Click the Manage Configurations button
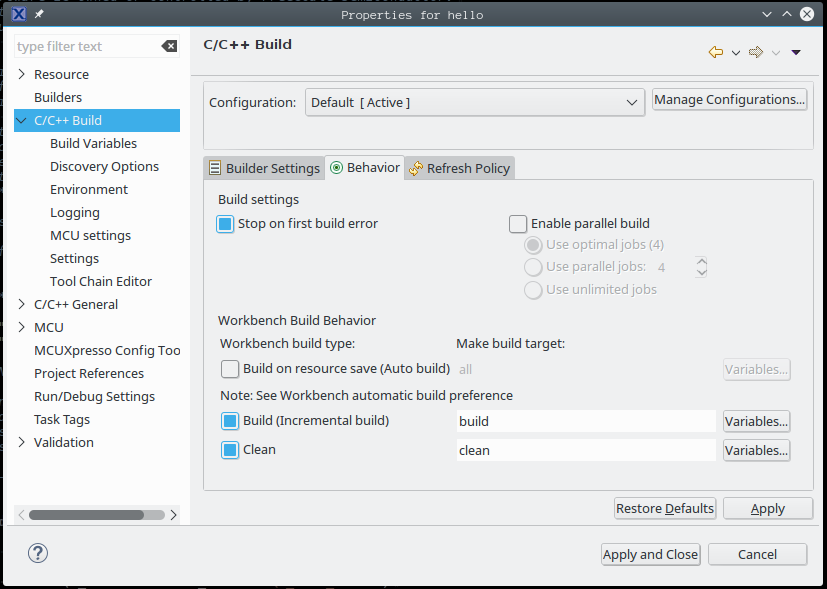Viewport: 827px width, 589px height. click(729, 100)
